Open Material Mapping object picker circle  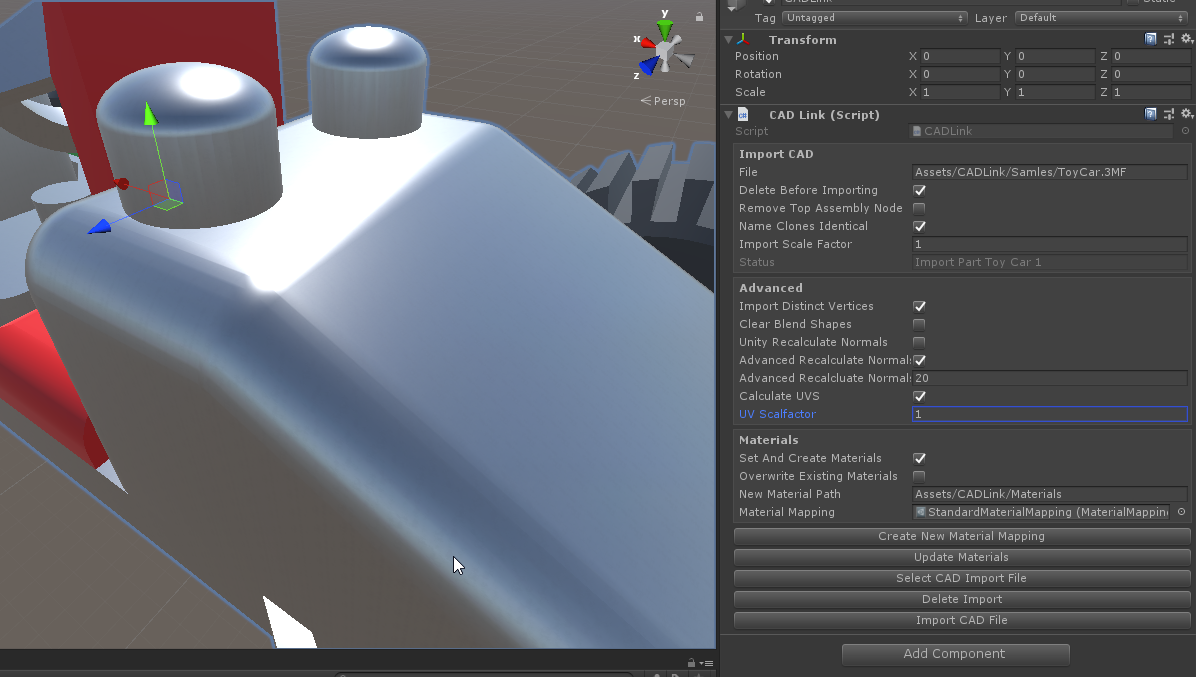tap(1181, 512)
